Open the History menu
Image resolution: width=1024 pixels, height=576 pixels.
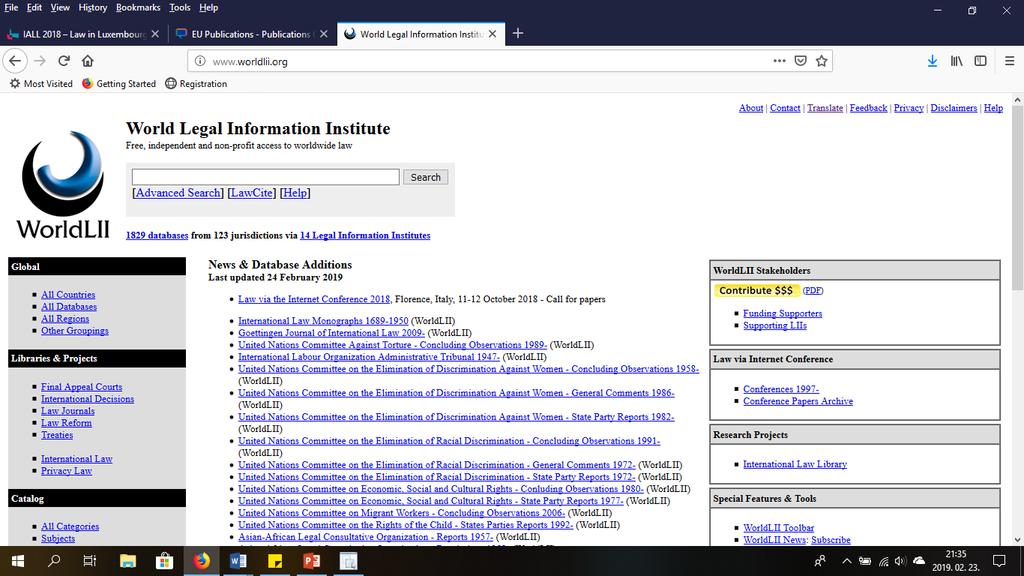pyautogui.click(x=92, y=7)
